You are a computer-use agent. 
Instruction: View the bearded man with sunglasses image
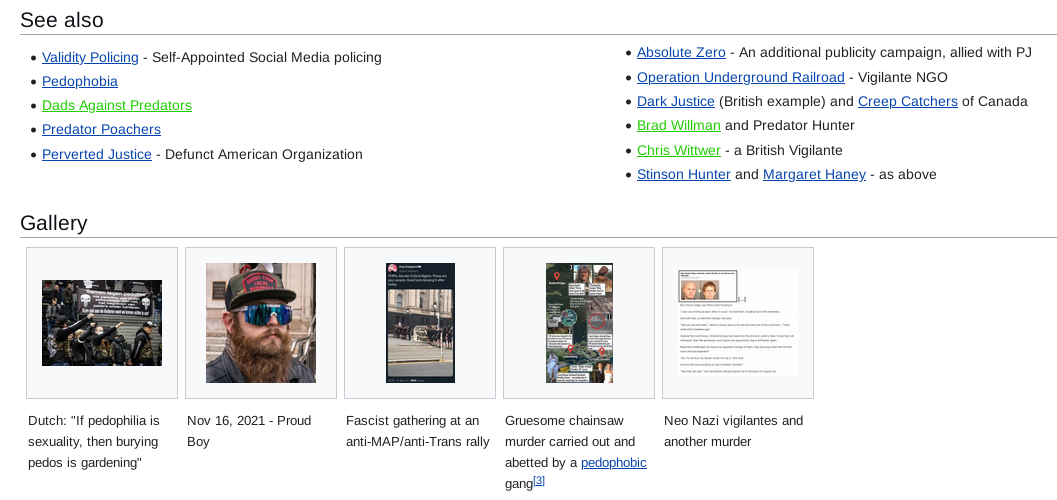[261, 323]
